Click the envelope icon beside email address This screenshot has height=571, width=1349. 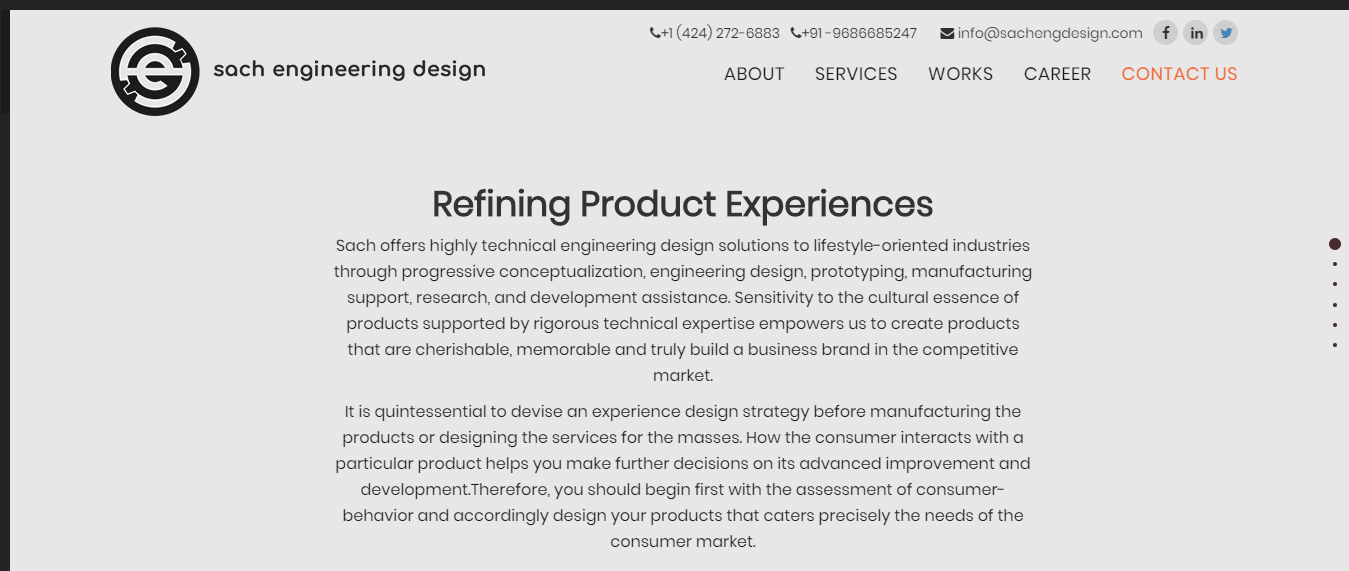click(x=947, y=33)
